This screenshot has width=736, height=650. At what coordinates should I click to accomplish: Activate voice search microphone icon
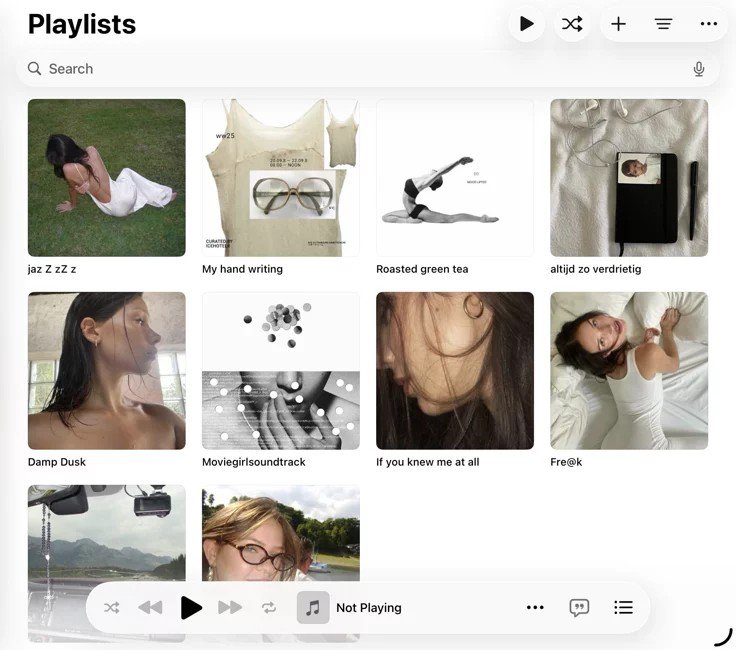click(698, 69)
